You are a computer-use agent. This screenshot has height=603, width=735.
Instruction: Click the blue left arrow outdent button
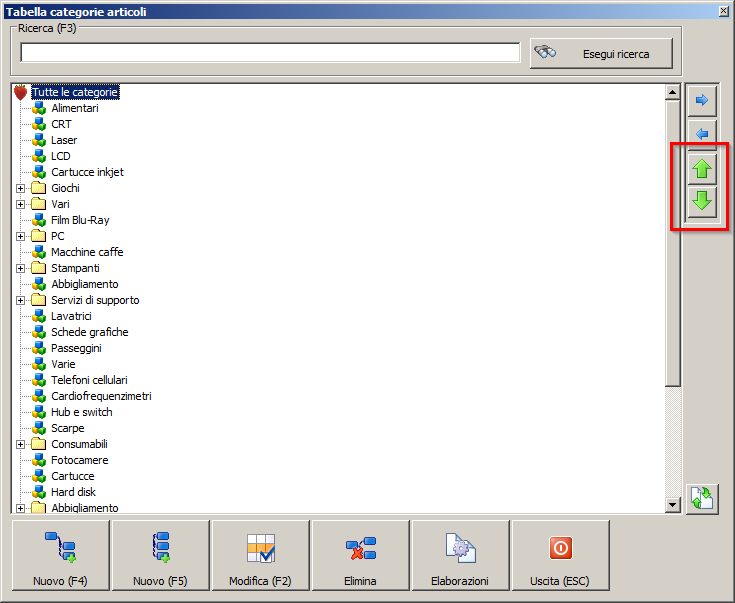point(702,134)
